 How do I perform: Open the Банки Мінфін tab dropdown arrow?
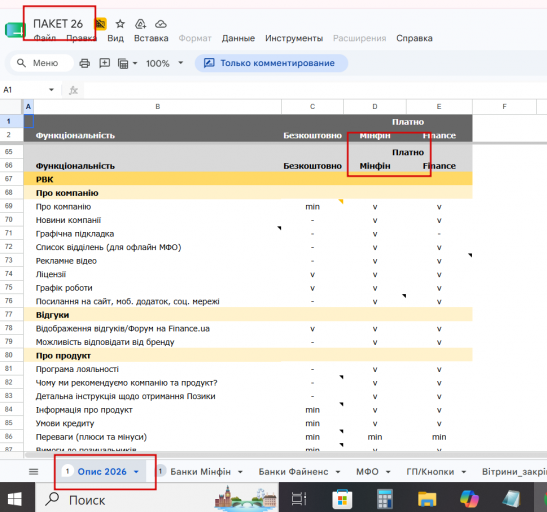240,472
